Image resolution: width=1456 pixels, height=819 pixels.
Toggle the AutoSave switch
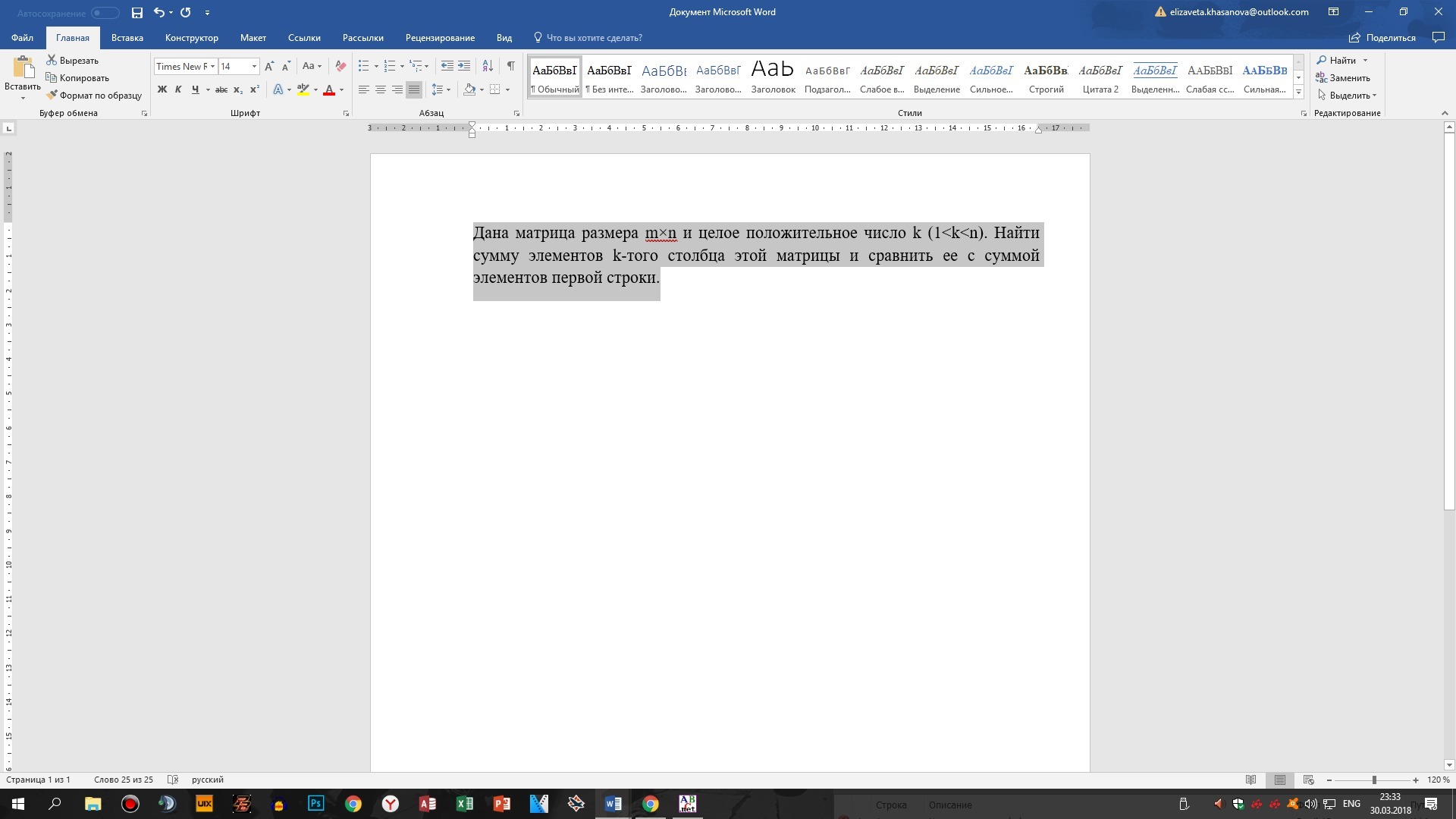coord(105,13)
